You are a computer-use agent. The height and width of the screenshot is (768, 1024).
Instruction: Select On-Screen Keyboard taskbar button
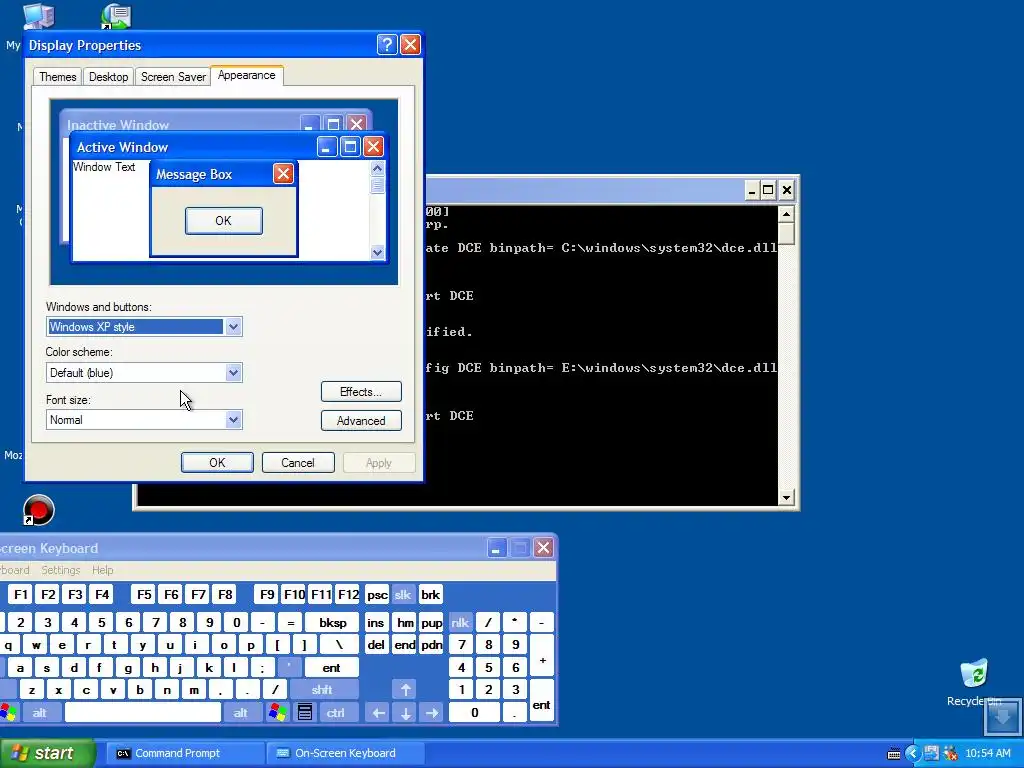(345, 753)
